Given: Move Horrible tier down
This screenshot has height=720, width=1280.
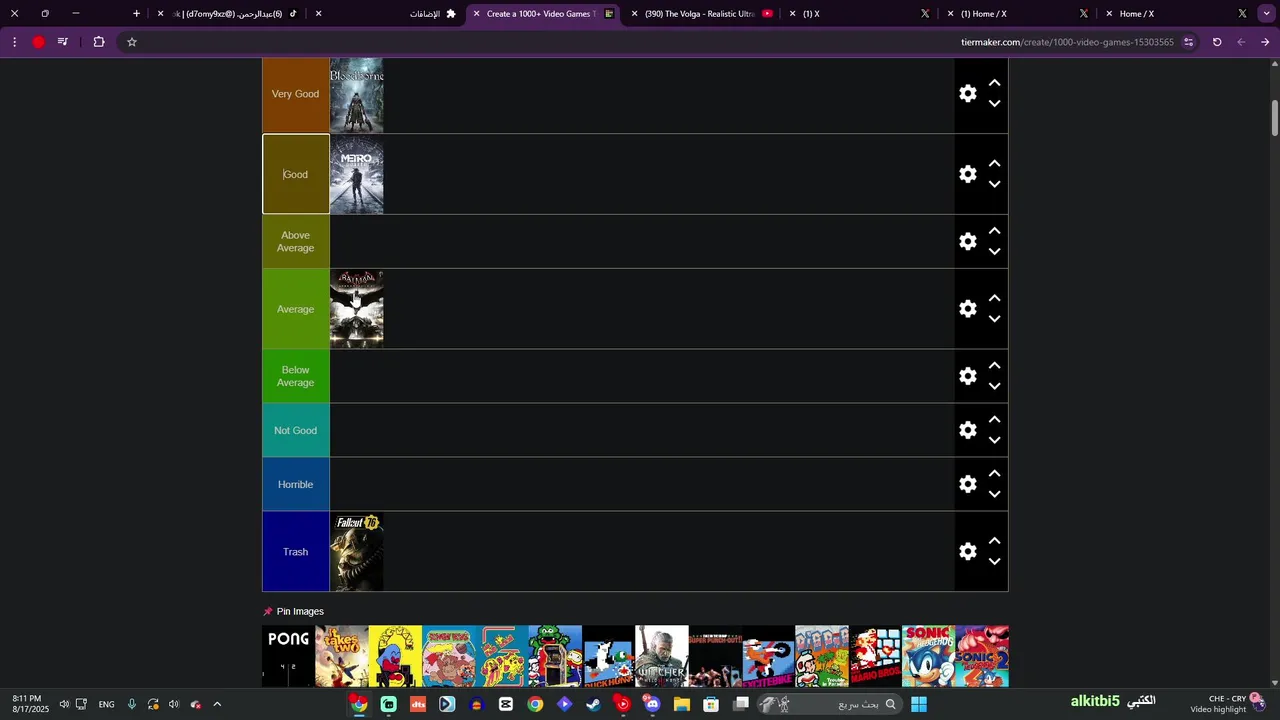Looking at the screenshot, I should click(x=994, y=494).
